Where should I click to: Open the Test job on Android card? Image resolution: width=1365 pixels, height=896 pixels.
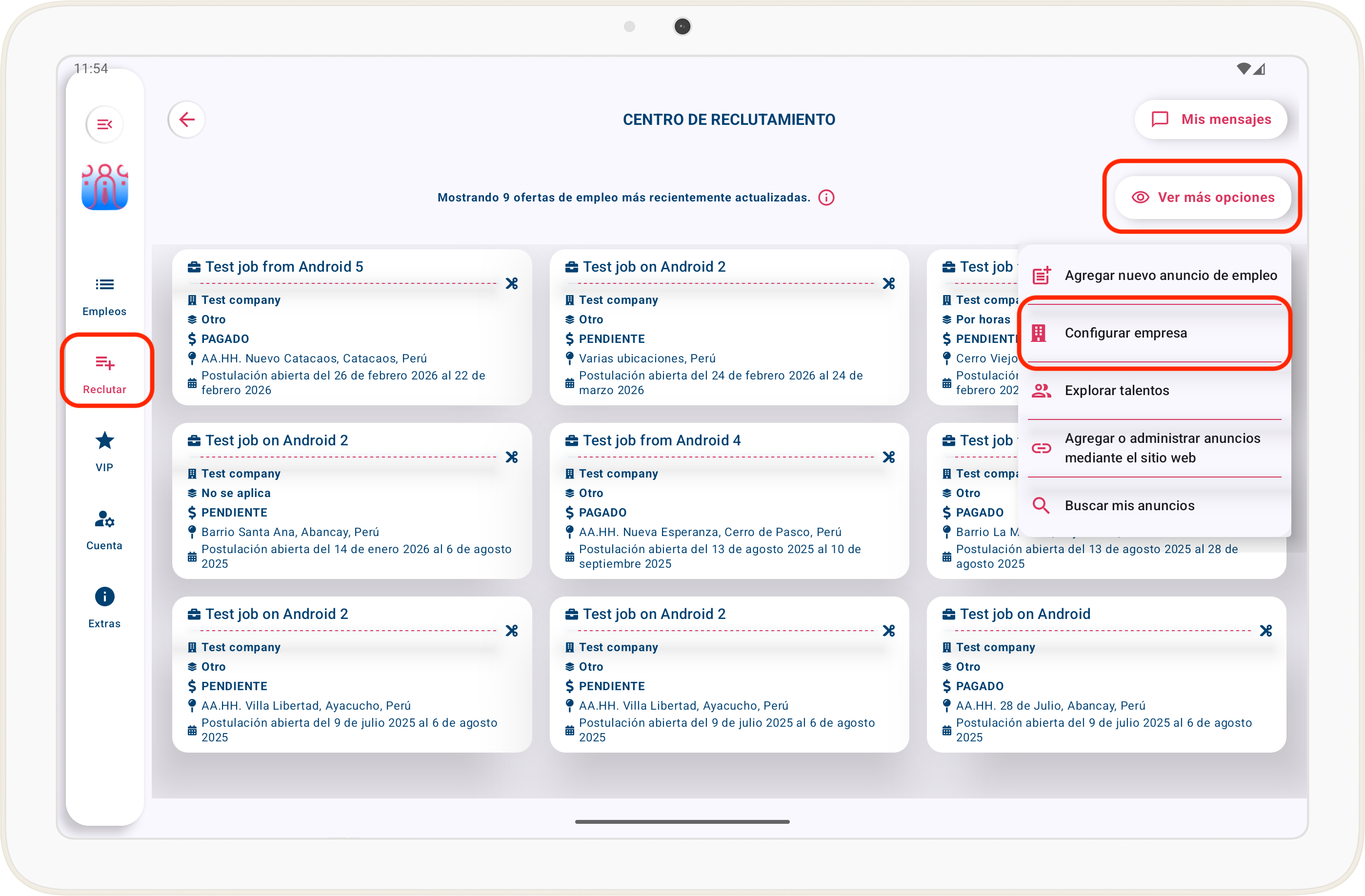(1106, 674)
